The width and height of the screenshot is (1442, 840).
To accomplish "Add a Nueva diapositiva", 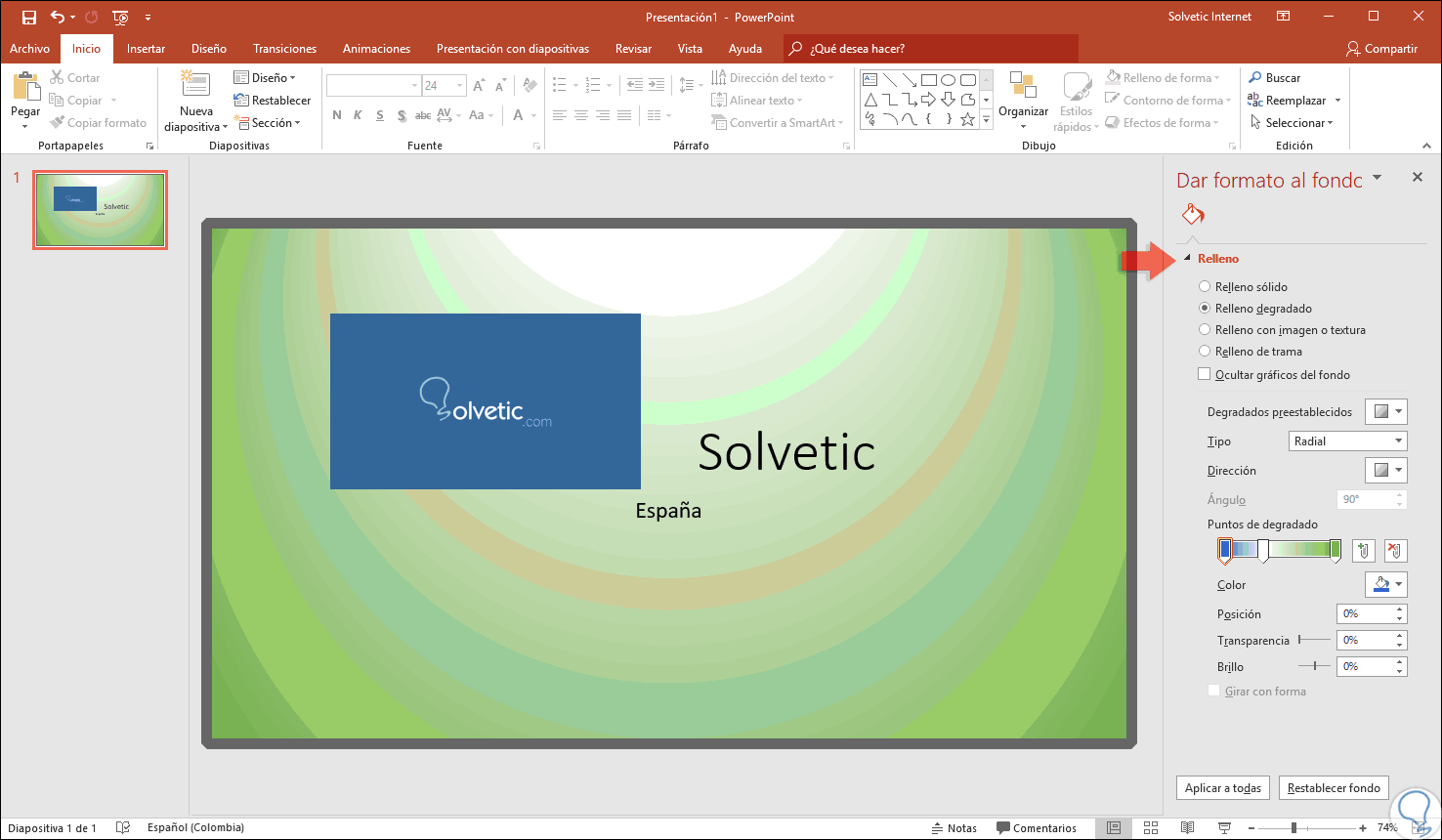I will [x=196, y=103].
